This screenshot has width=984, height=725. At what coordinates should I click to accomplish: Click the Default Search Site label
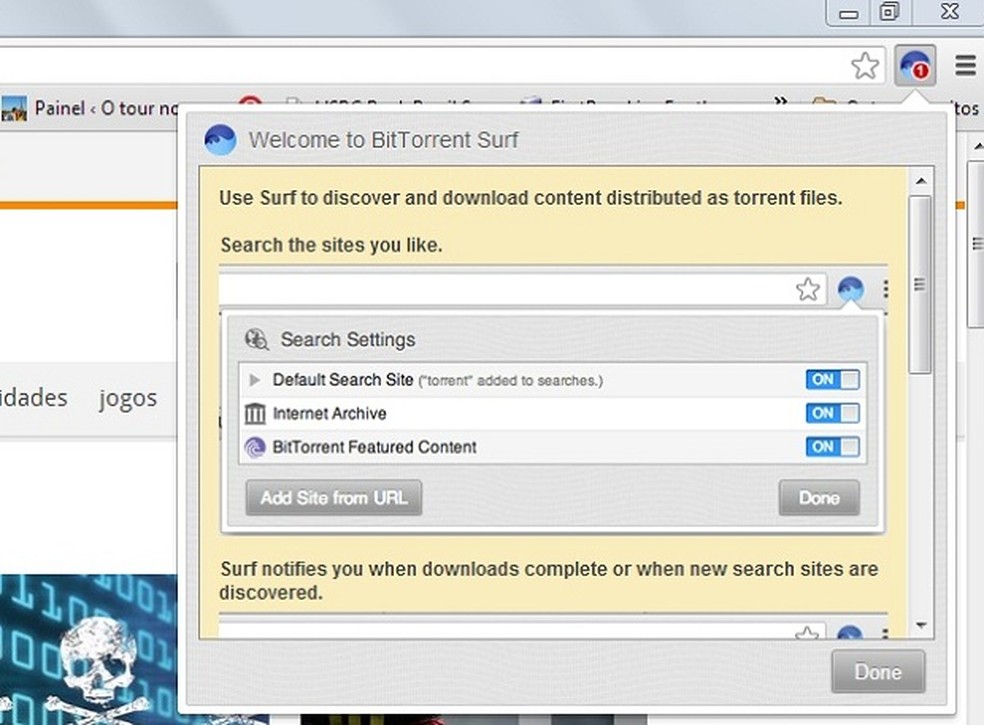pyautogui.click(x=343, y=380)
